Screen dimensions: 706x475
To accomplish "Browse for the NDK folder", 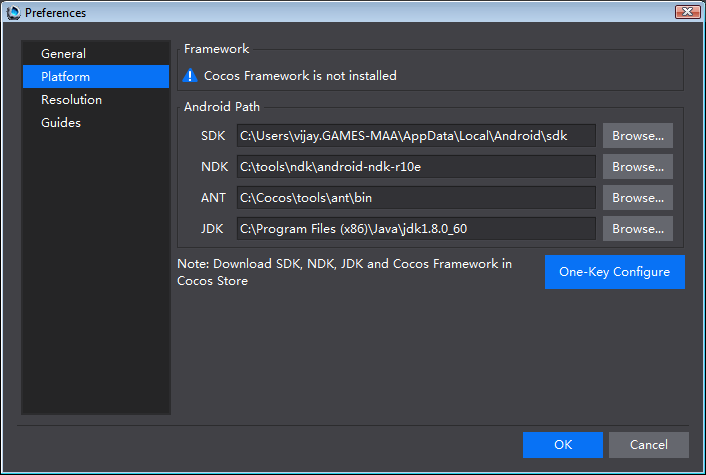I will [x=638, y=167].
